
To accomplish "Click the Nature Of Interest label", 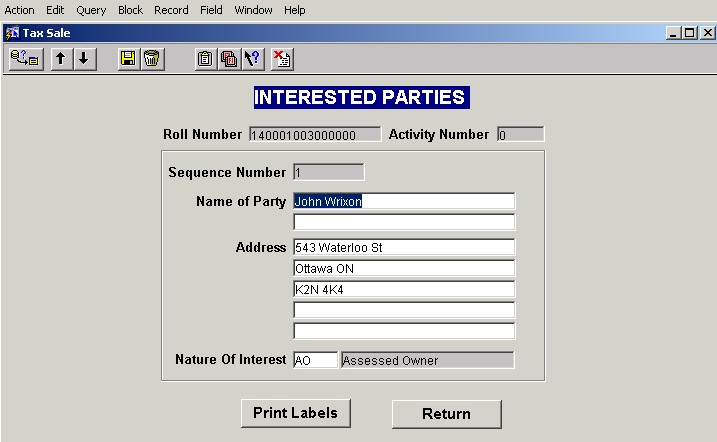I will [x=230, y=359].
